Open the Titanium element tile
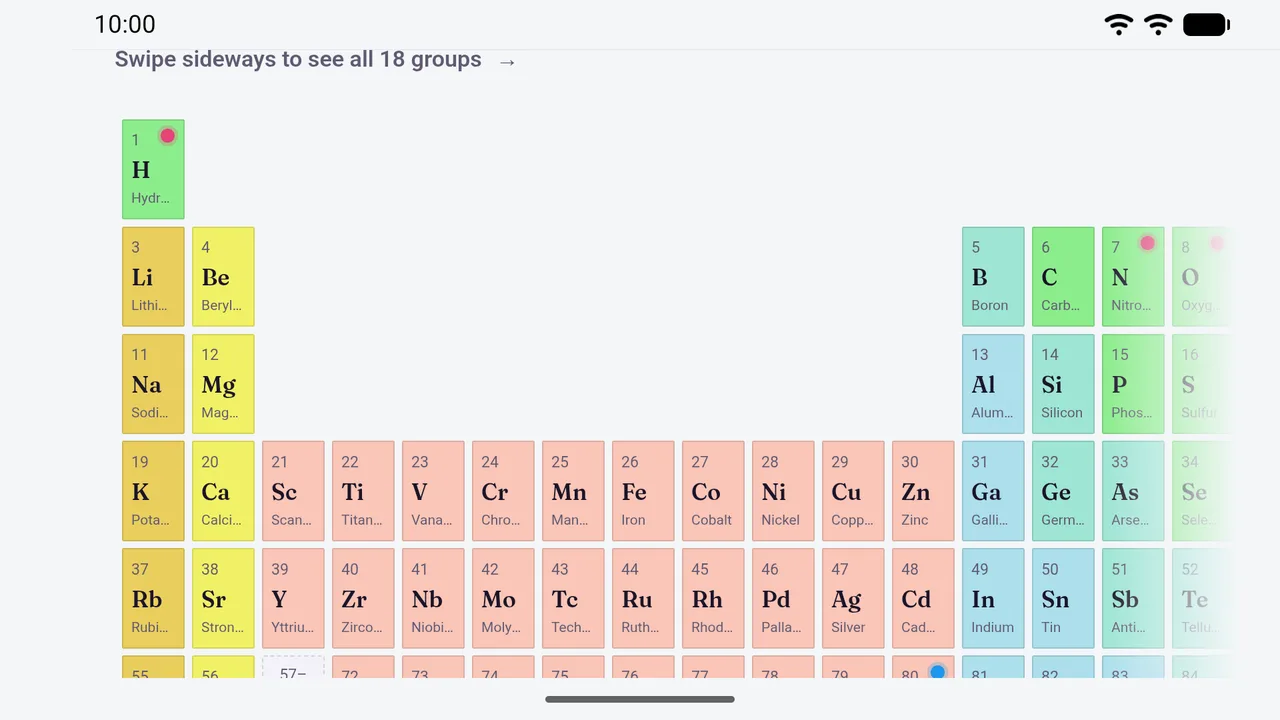 tap(363, 491)
